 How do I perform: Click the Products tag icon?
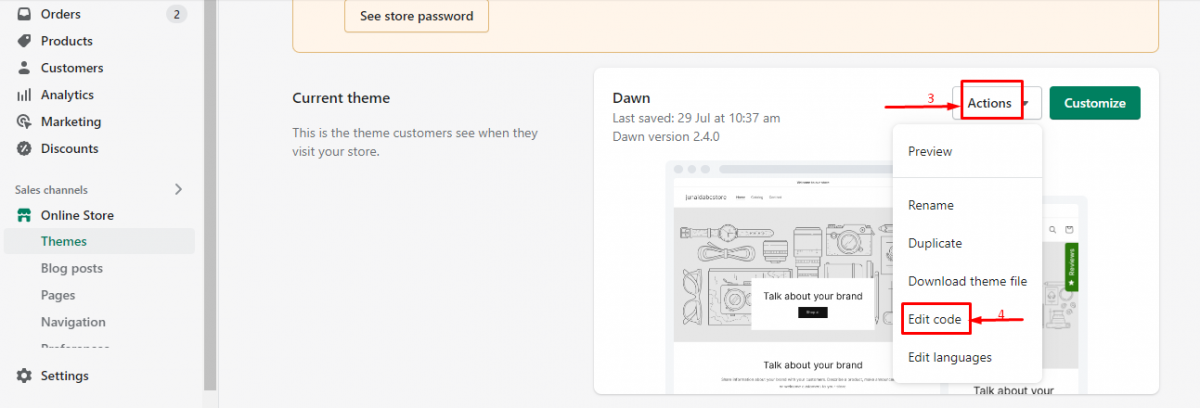[x=24, y=41]
